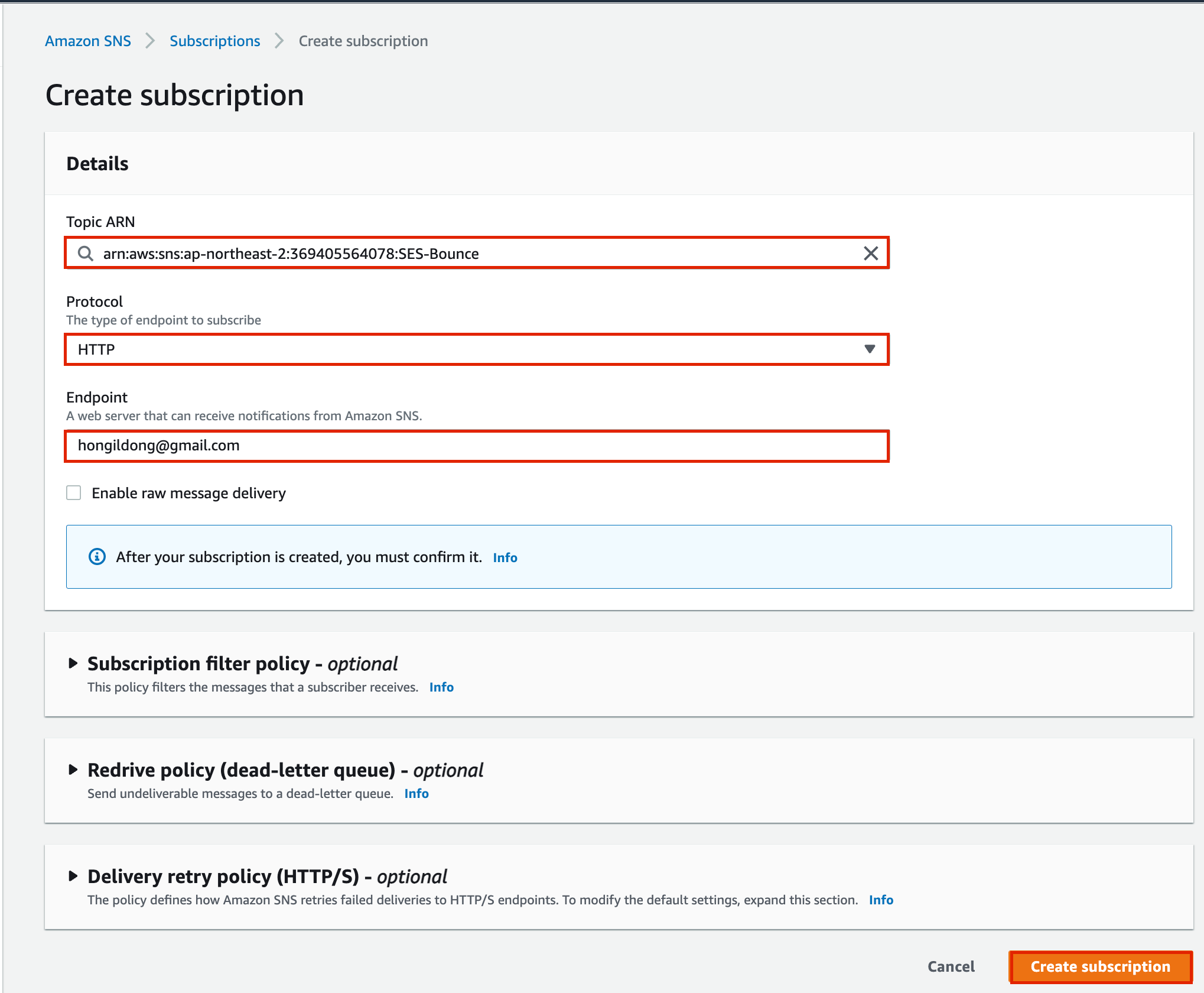Click the Topic ARN search magnifier icon
The height and width of the screenshot is (993, 1204).
point(86,254)
